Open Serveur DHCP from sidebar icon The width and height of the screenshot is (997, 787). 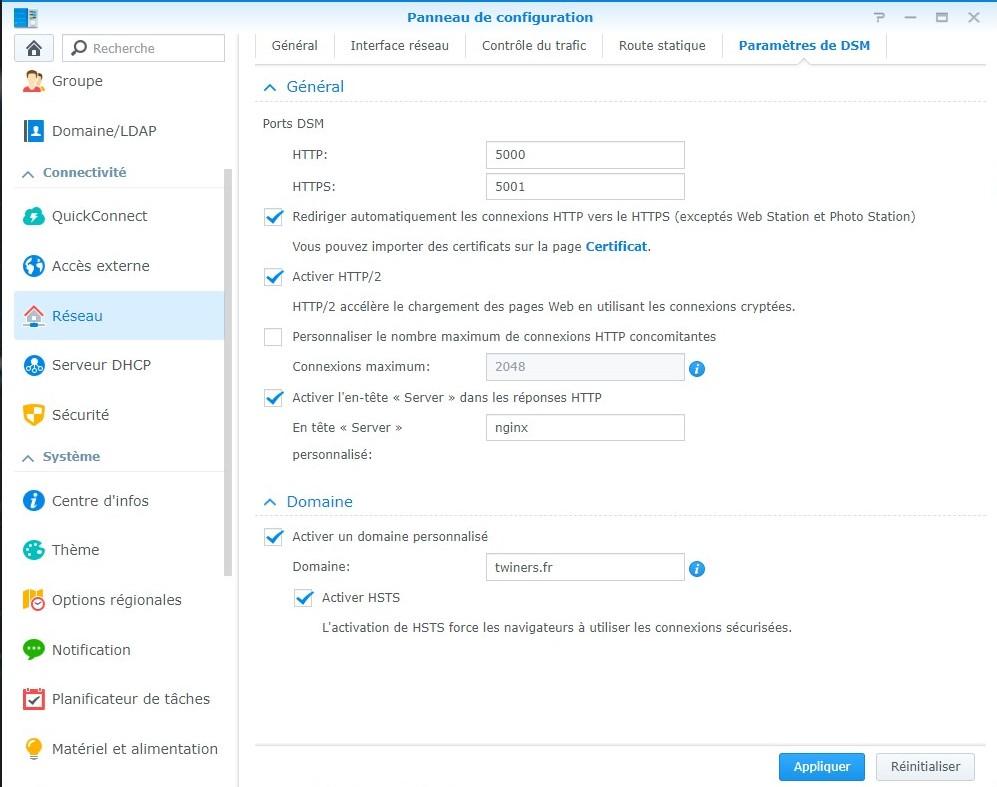pos(34,365)
